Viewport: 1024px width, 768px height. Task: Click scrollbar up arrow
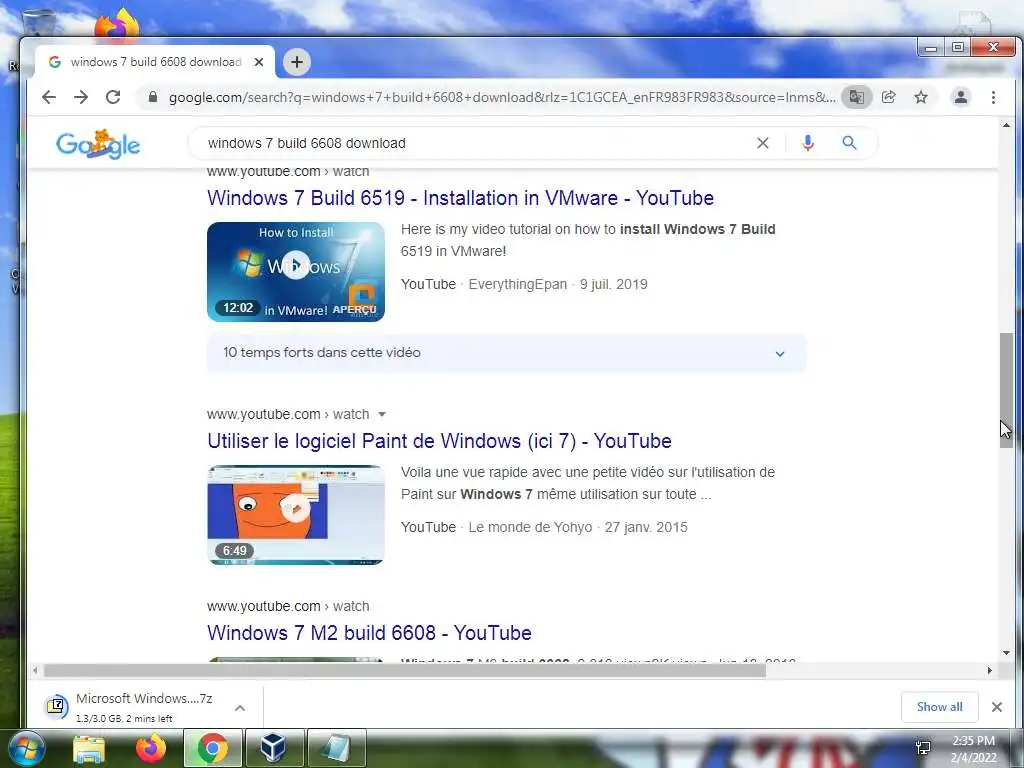(x=1006, y=125)
